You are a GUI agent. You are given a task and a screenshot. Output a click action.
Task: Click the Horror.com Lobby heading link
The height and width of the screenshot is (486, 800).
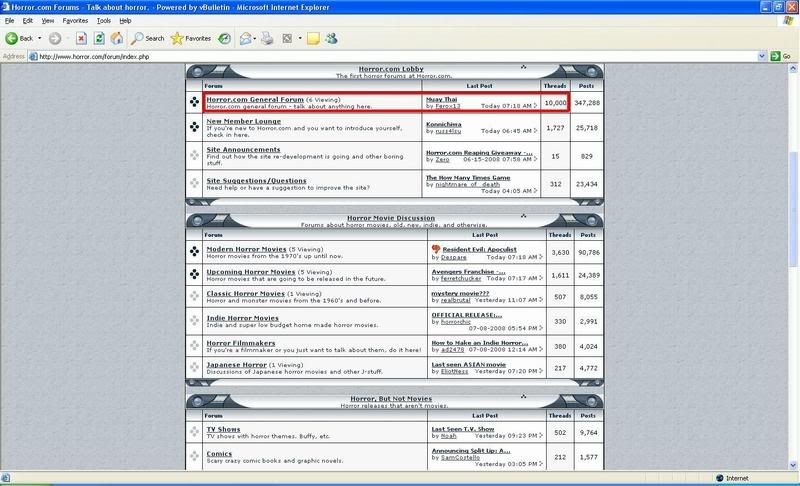[391, 69]
